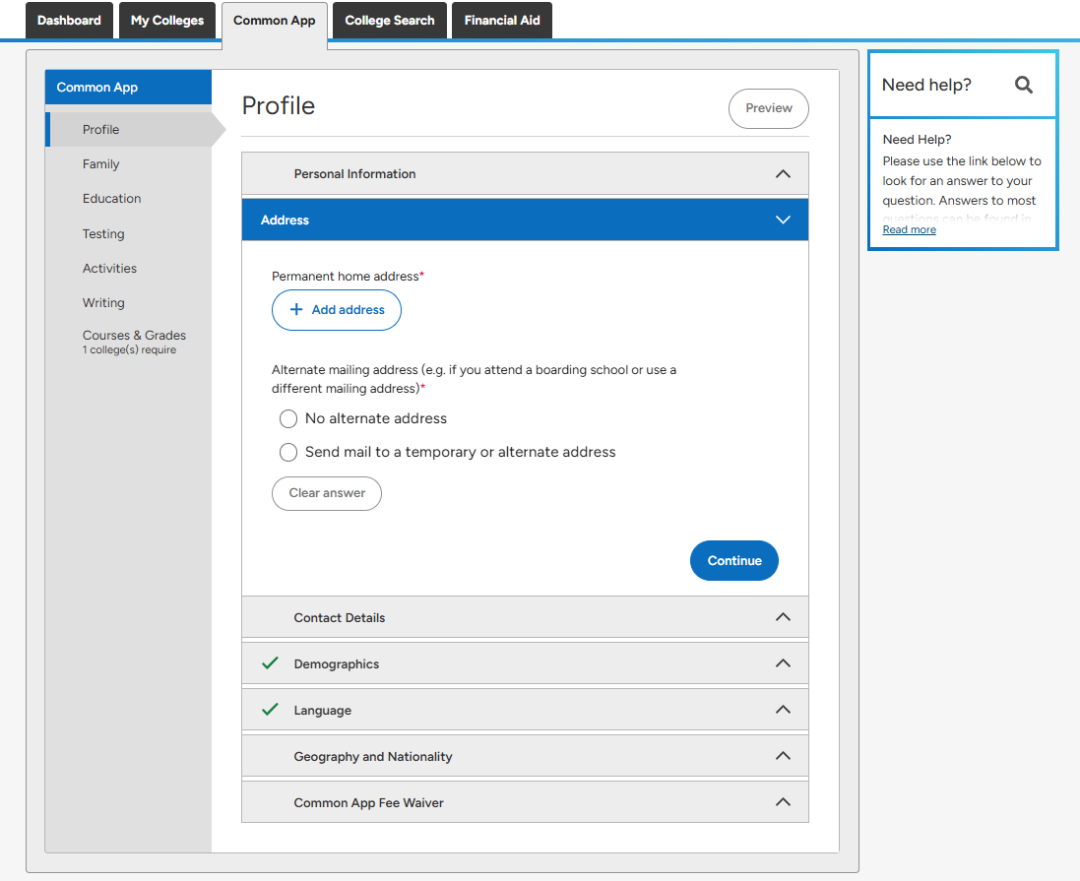
Task: Click the plus icon on Add address
Action: point(296,309)
